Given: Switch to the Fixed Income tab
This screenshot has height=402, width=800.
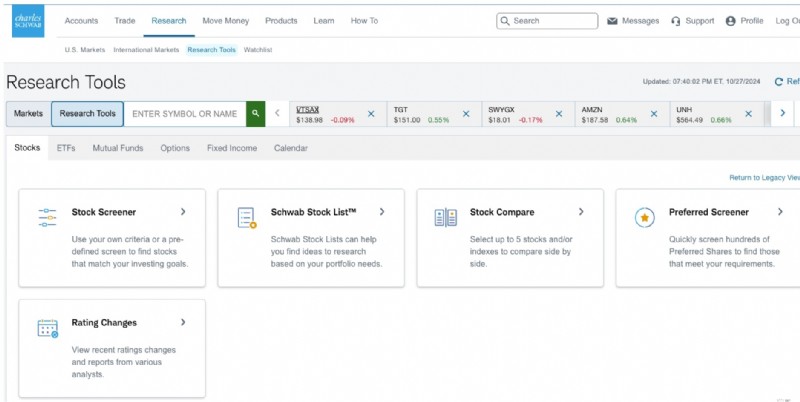Looking at the screenshot, I should pyautogui.click(x=232, y=148).
